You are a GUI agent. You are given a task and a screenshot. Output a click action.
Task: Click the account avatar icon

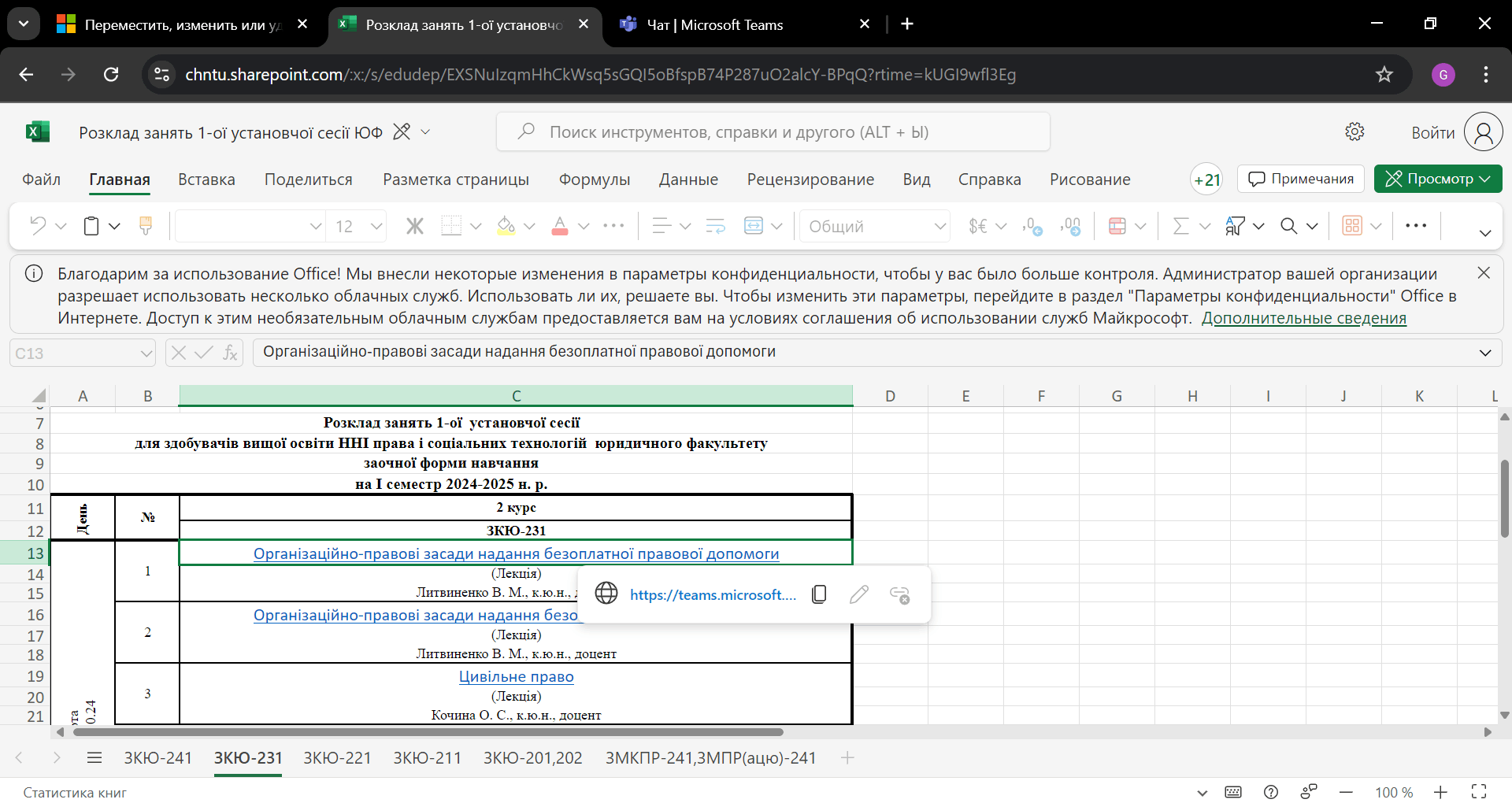tap(1483, 132)
